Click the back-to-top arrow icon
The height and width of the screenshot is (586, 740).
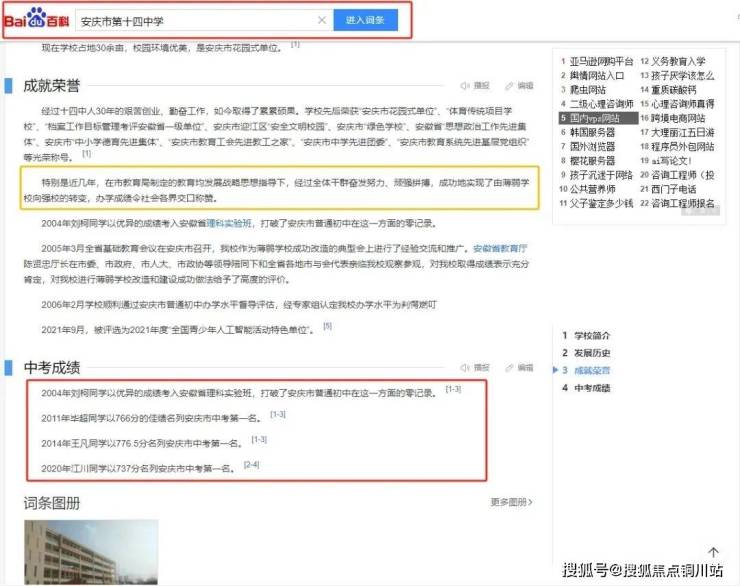(713, 552)
